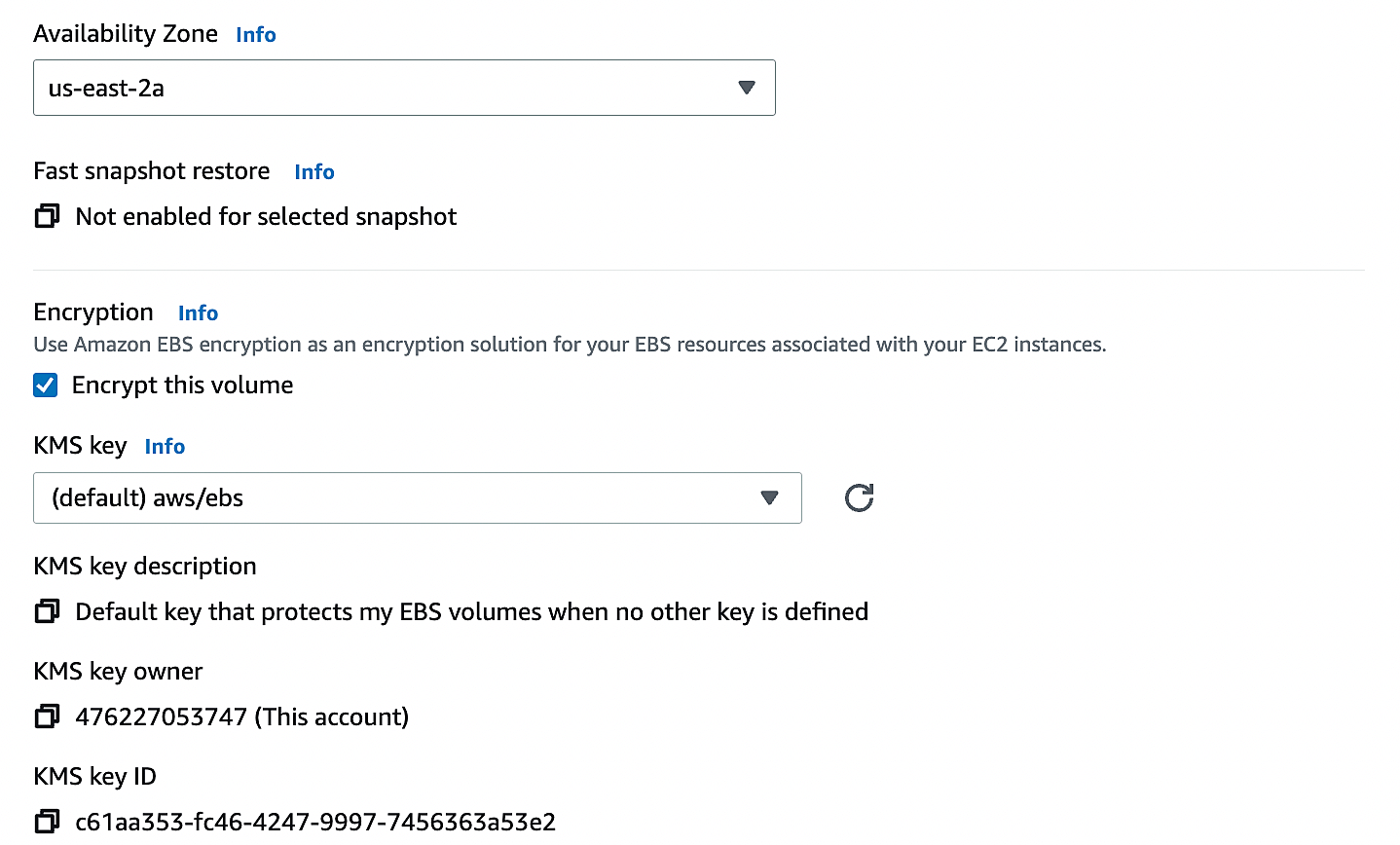Click the Encrypt this volume label
The height and width of the screenshot is (845, 1400).
(x=182, y=386)
